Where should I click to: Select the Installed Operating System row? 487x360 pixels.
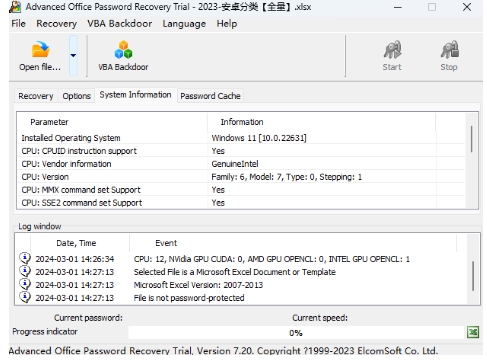241,138
